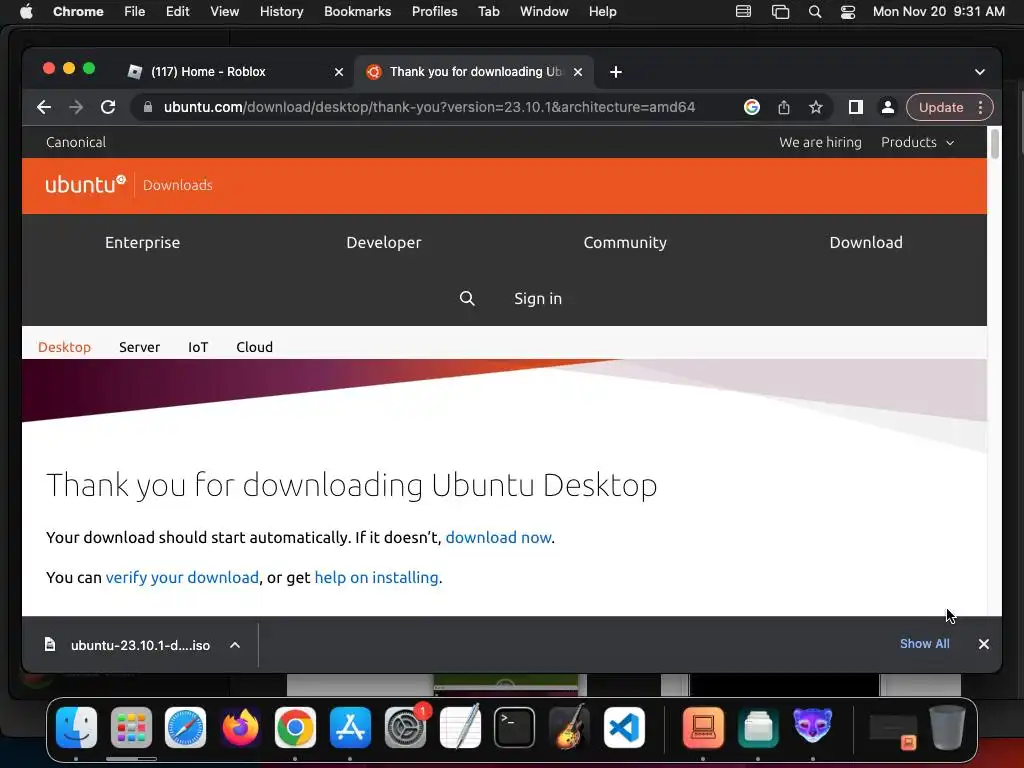Click the site search magnifier icon
Screen dimensions: 1024x768
[x=467, y=298]
